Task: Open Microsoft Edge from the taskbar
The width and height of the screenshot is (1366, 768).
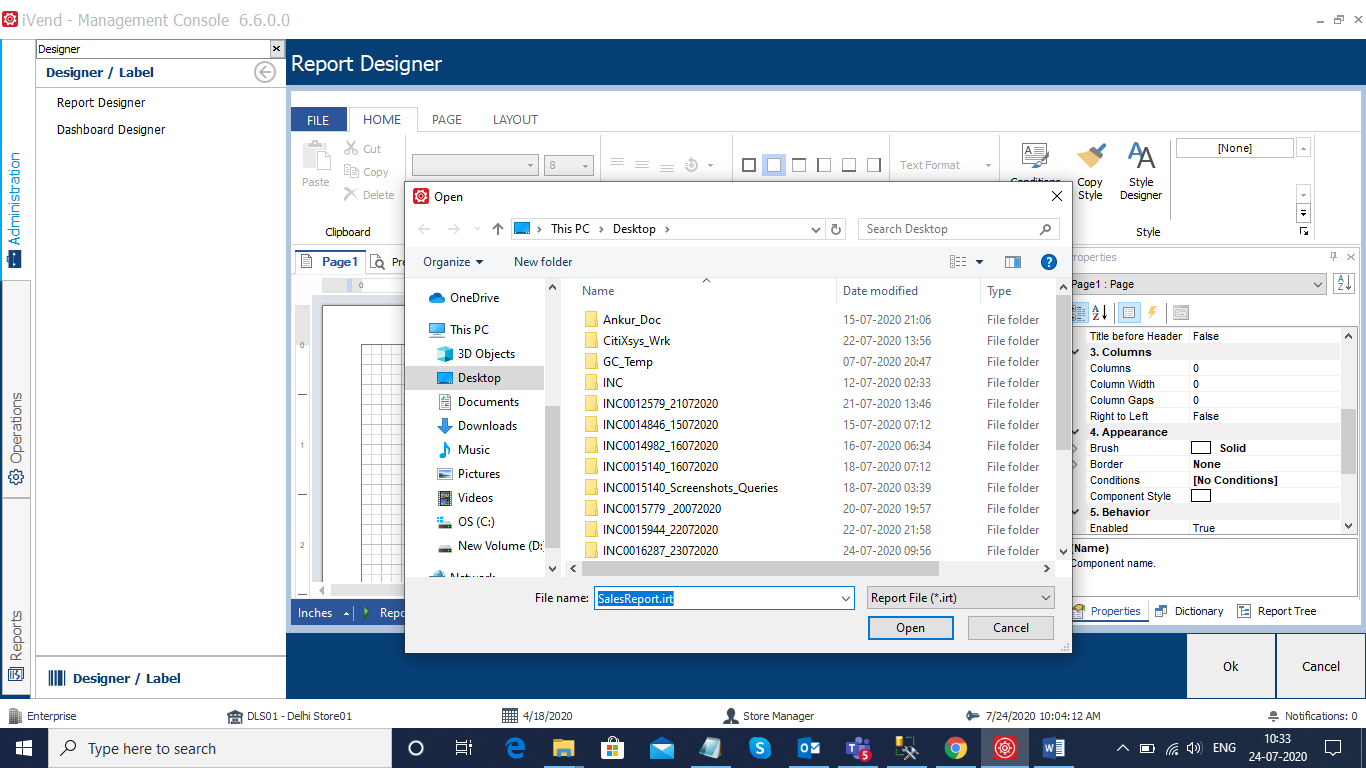Action: point(515,748)
